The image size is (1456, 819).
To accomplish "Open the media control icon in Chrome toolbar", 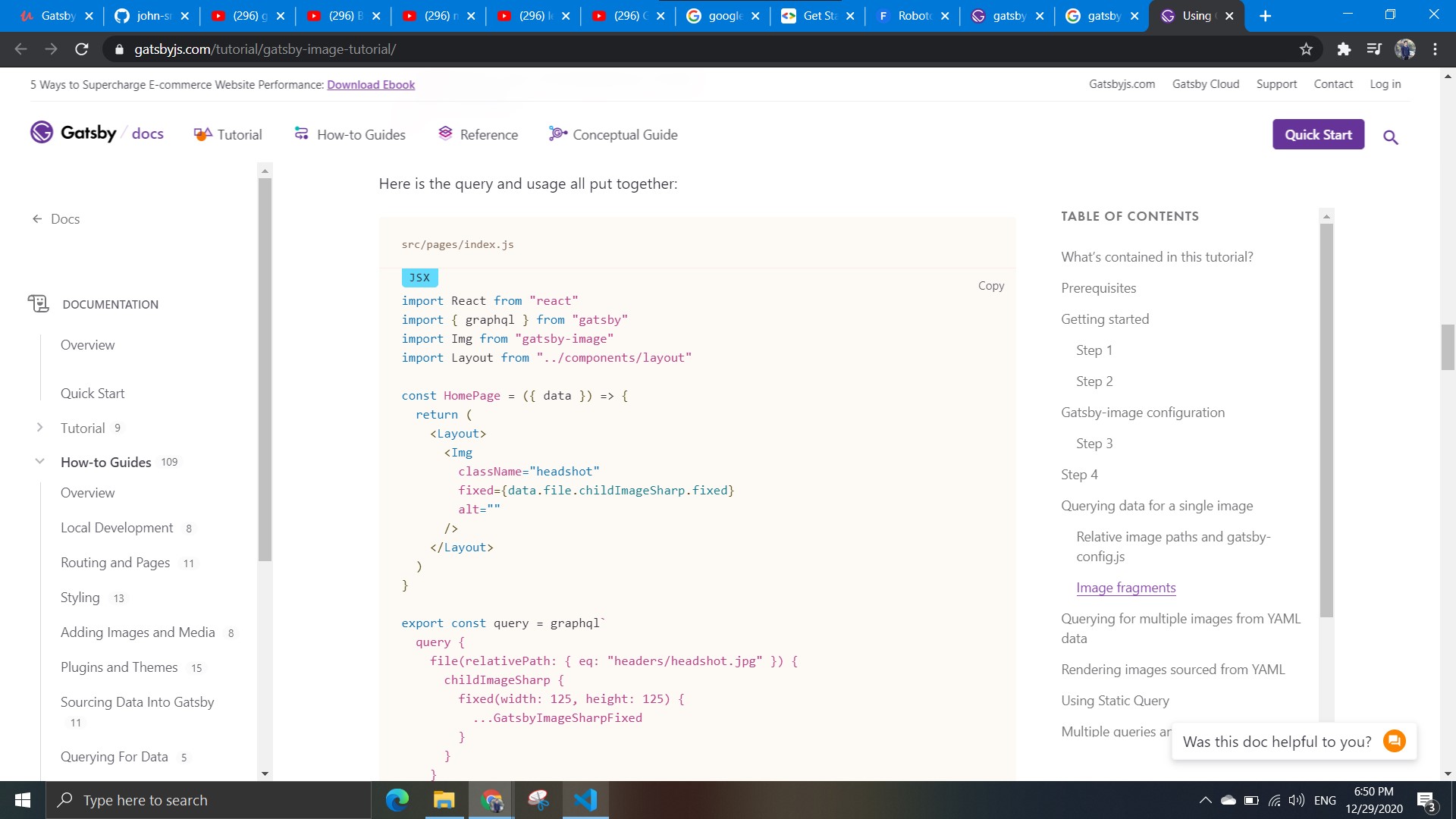I will point(1374,49).
